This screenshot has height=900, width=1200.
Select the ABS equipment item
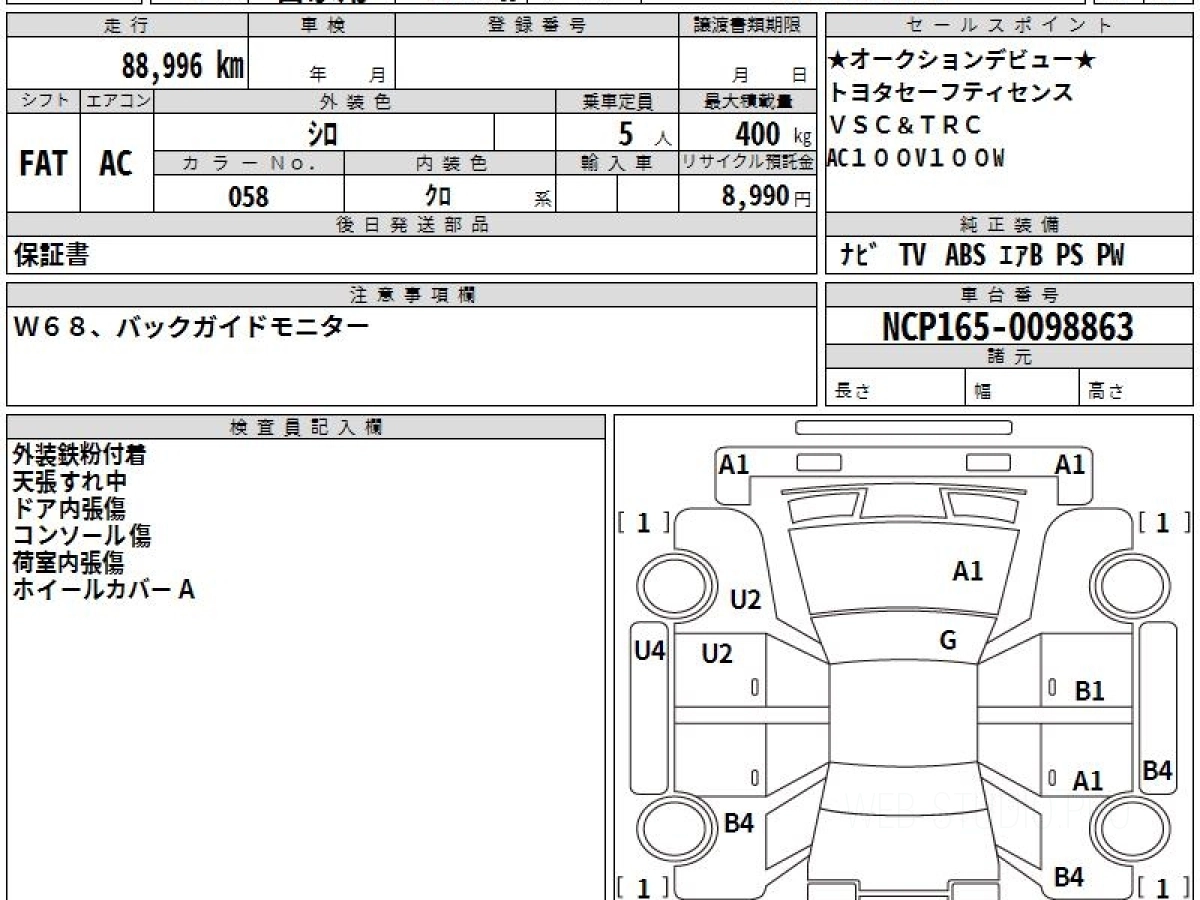click(x=965, y=256)
